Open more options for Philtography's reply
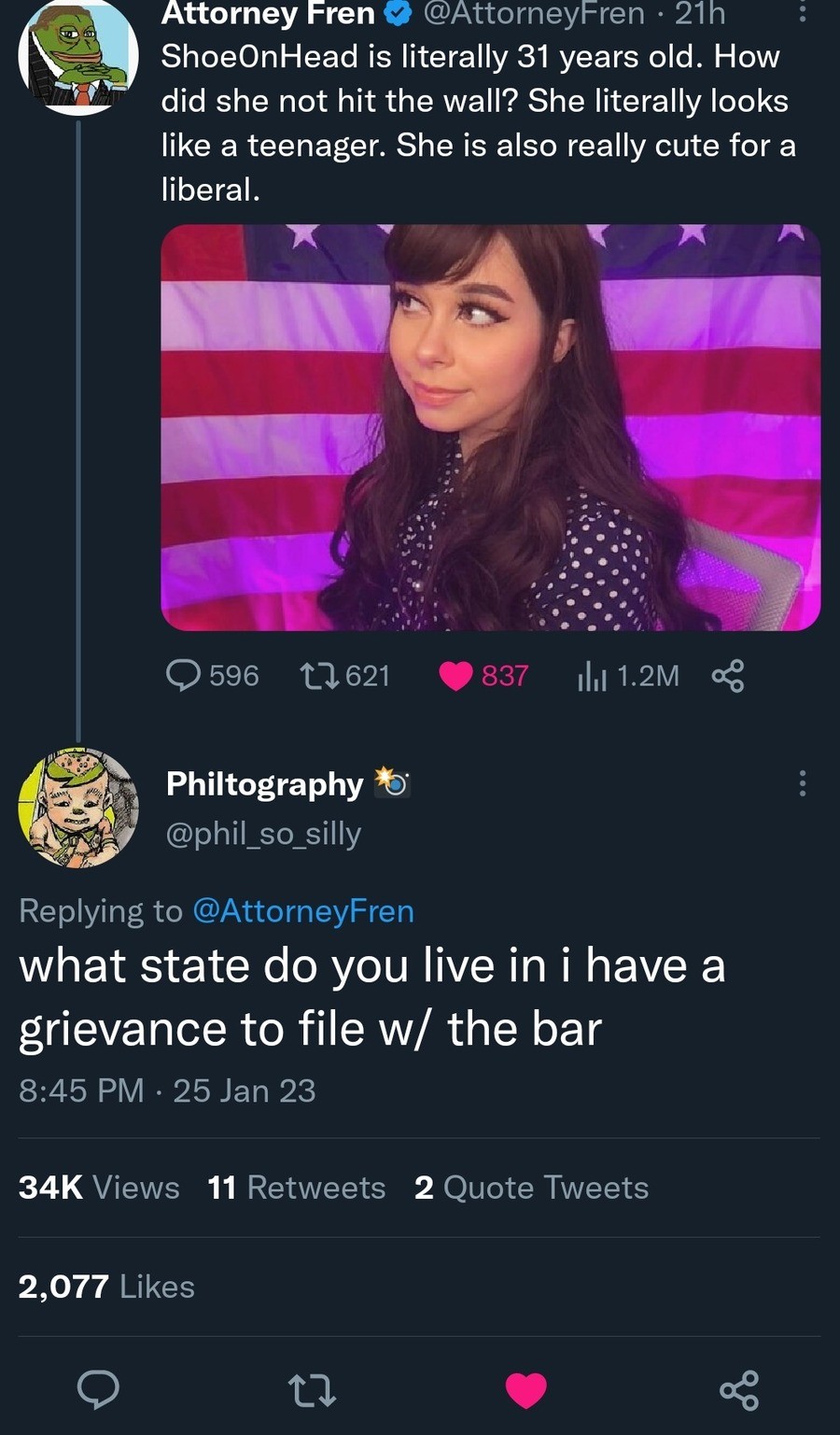This screenshot has width=840, height=1435. click(802, 783)
